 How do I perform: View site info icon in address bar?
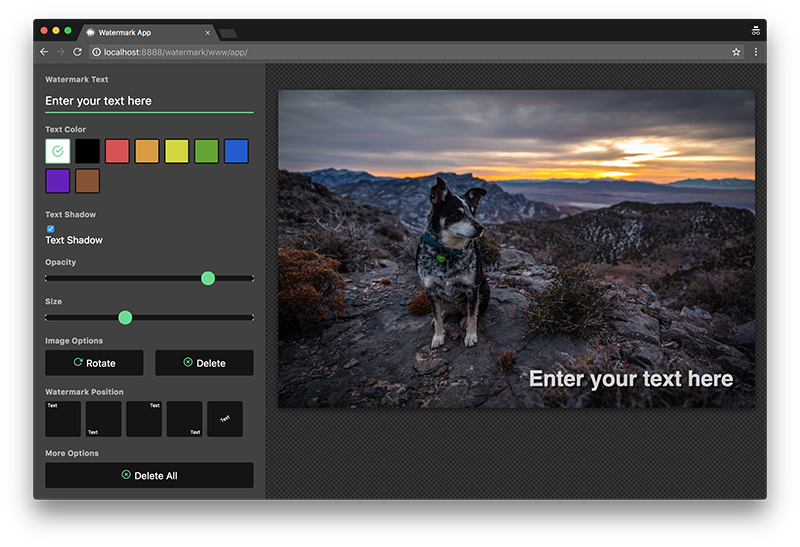[x=96, y=52]
